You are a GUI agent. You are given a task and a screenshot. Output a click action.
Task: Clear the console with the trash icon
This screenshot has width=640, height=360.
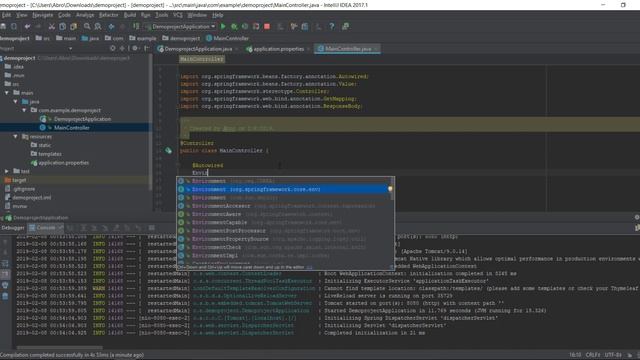click(x=5, y=296)
